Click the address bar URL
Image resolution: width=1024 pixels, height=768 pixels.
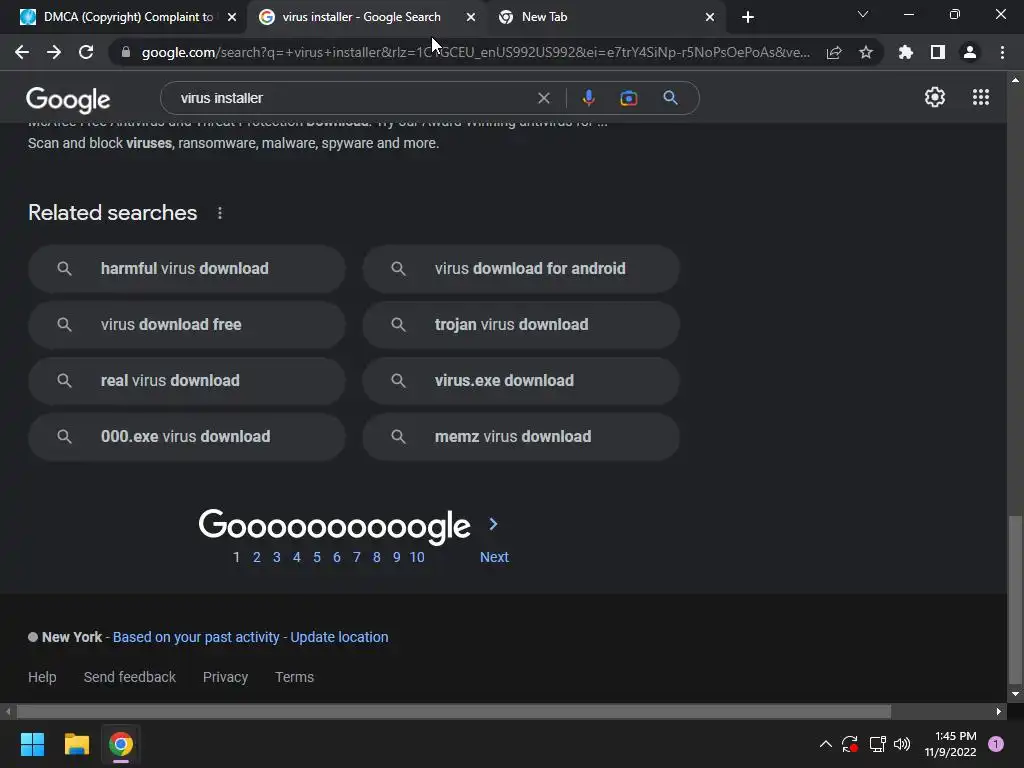[475, 52]
